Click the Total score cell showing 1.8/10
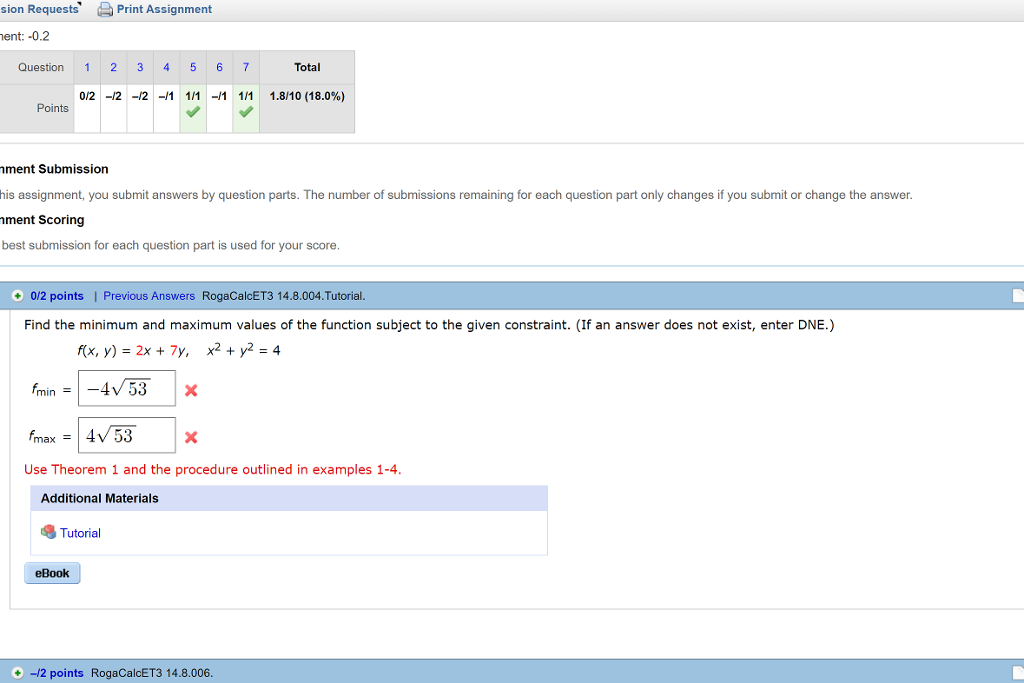This screenshot has width=1024, height=683. pos(307,96)
